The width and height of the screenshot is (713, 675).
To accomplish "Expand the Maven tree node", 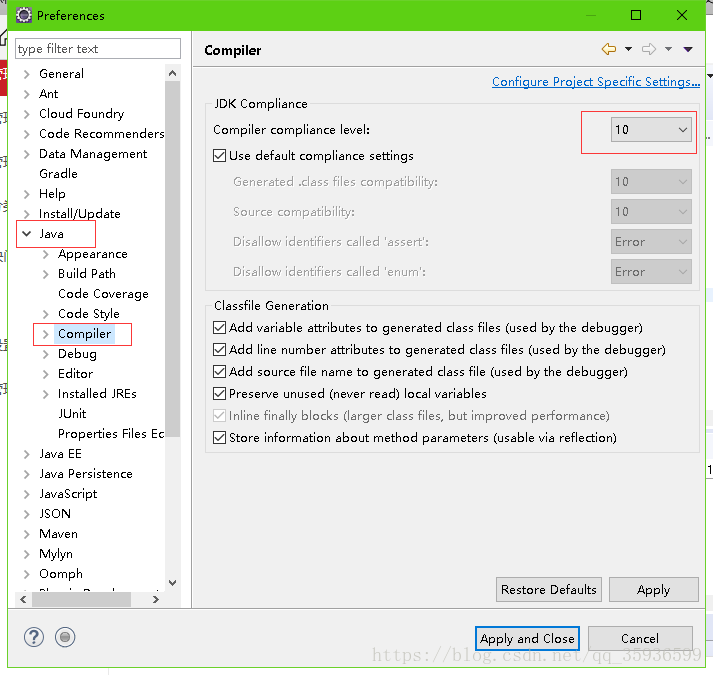I will pyautogui.click(x=26, y=534).
